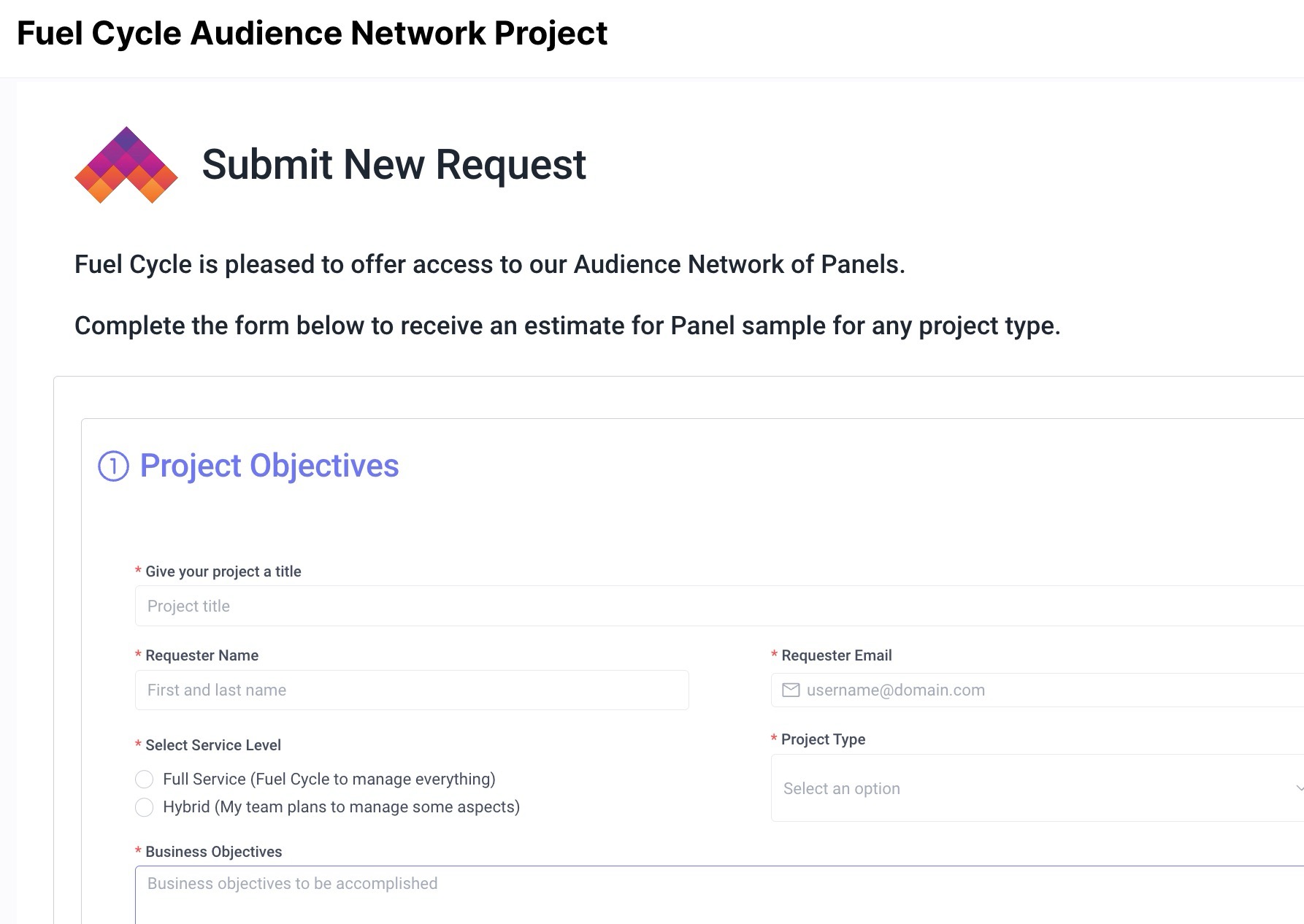Click the Fuel Cycle diamond logo
Viewport: 1304px width, 924px height.
(126, 165)
